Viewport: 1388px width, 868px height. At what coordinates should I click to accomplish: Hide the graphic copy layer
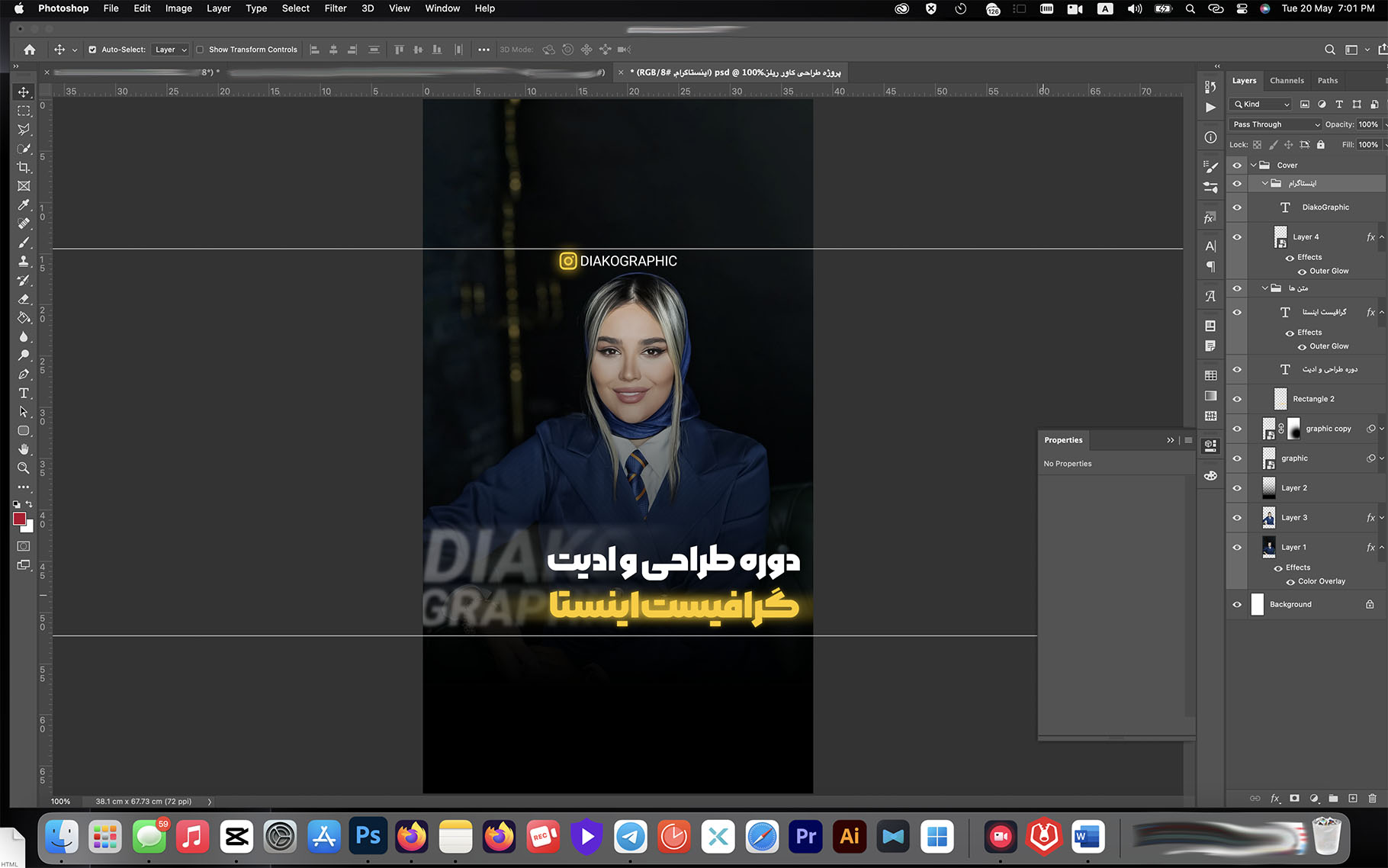(x=1237, y=429)
